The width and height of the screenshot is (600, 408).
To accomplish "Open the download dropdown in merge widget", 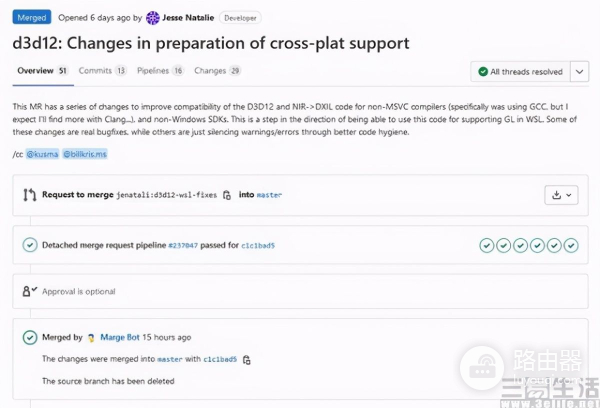I will tap(563, 195).
